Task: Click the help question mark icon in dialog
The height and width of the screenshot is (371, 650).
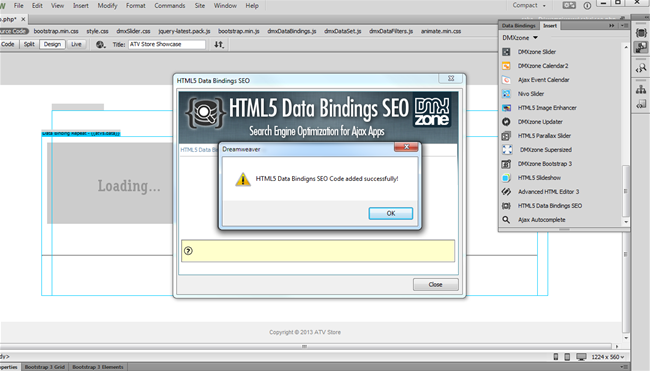Action: [x=188, y=250]
